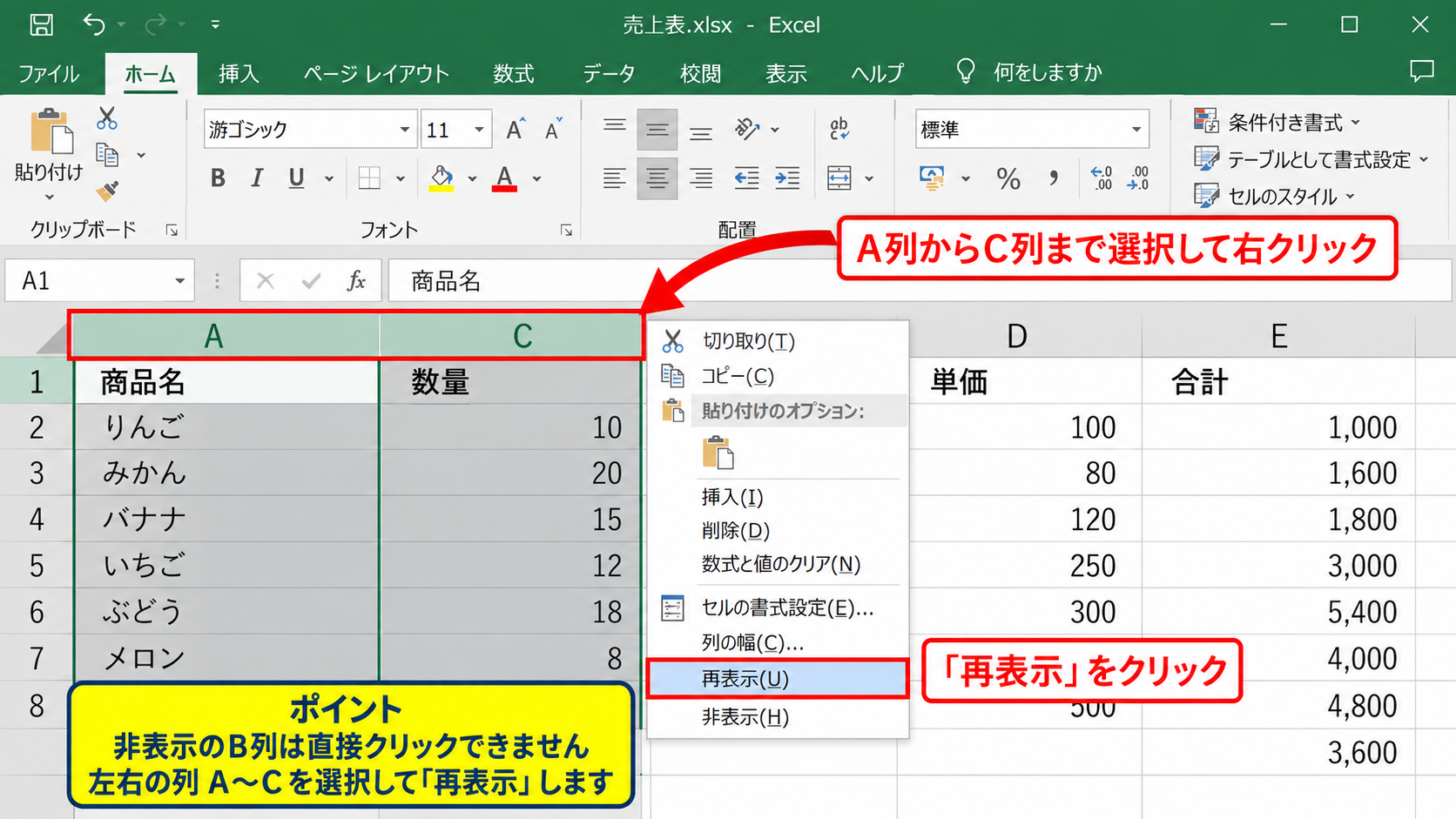
Task: Click the comments speech bubble icon
Action: pos(1421,71)
